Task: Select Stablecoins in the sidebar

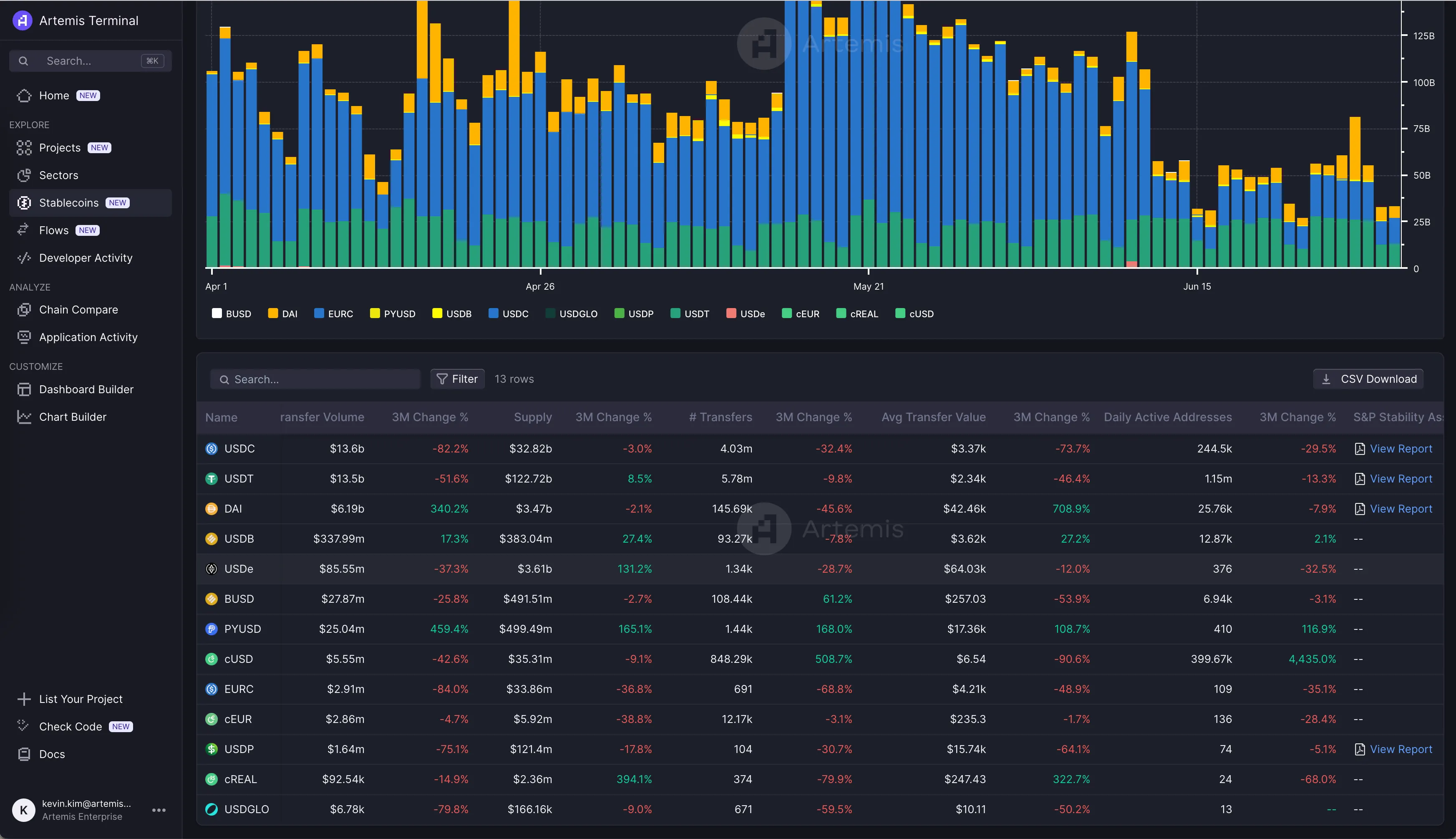Action: point(91,203)
